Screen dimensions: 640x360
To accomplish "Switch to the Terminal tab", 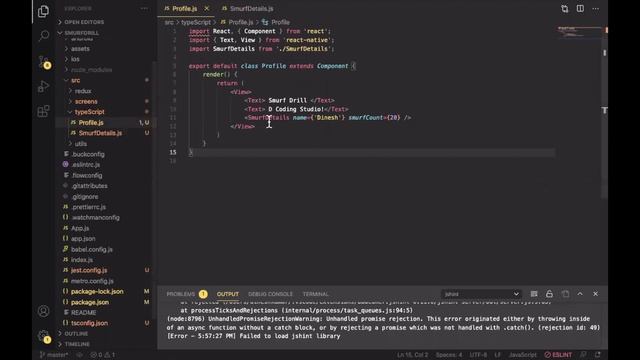I will 316,294.
